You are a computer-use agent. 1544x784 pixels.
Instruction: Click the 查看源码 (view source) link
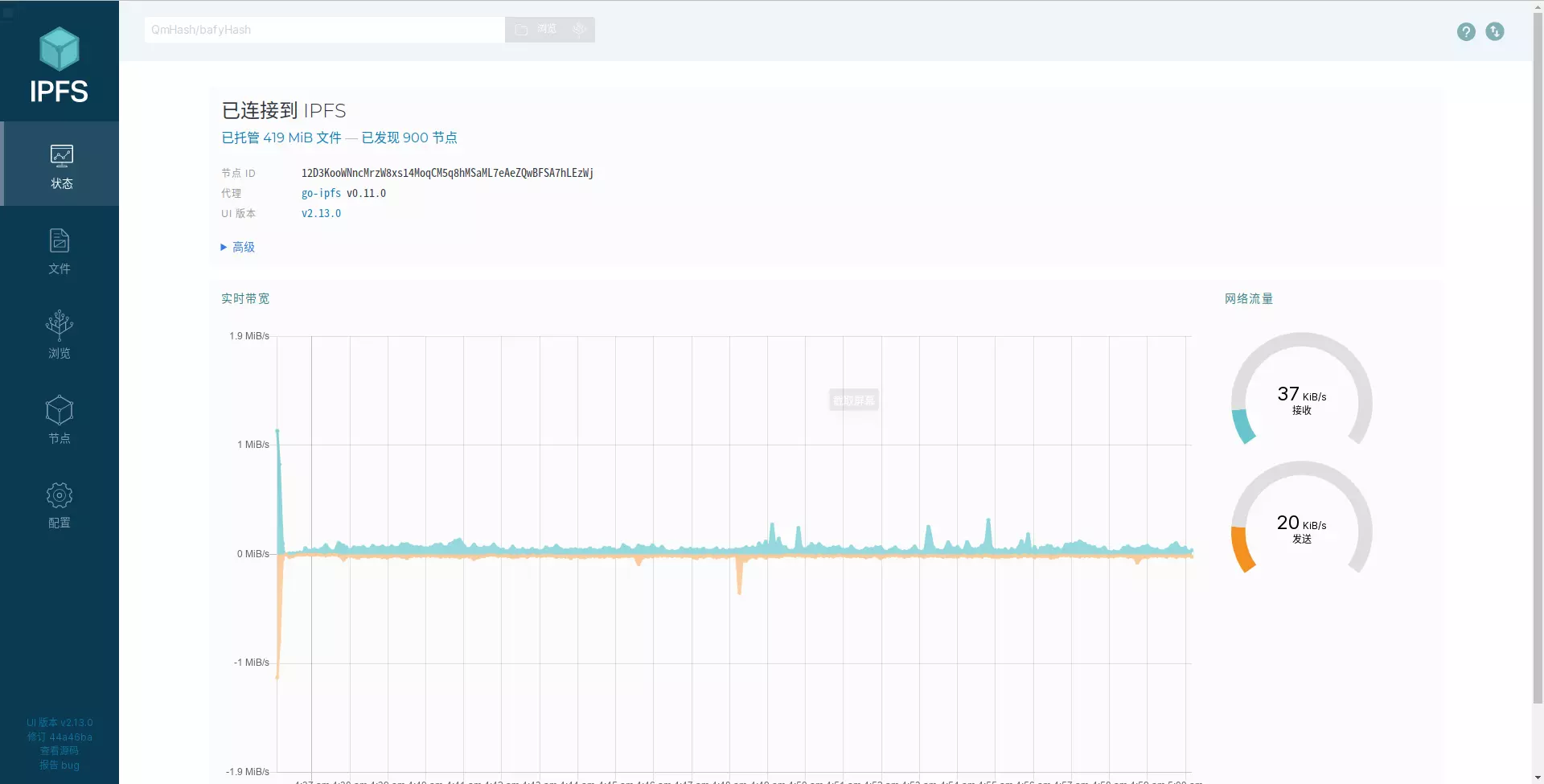tap(60, 751)
